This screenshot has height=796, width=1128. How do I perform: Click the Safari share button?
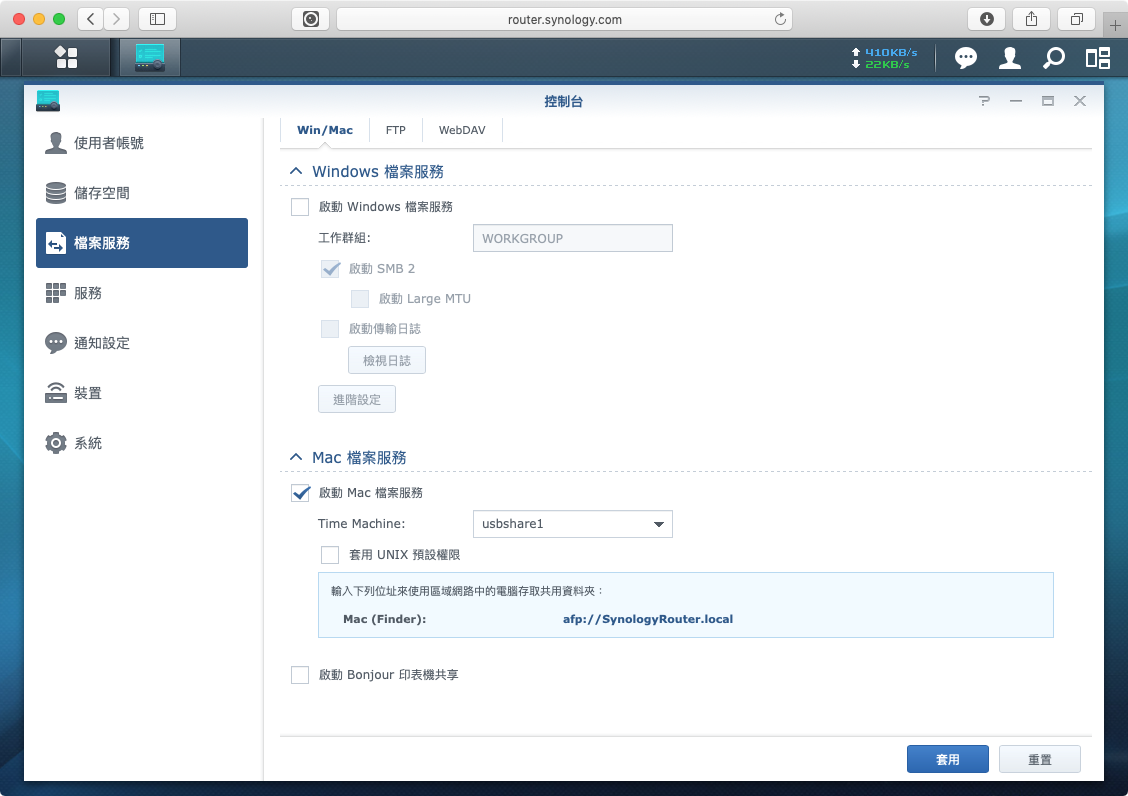pos(1032,19)
